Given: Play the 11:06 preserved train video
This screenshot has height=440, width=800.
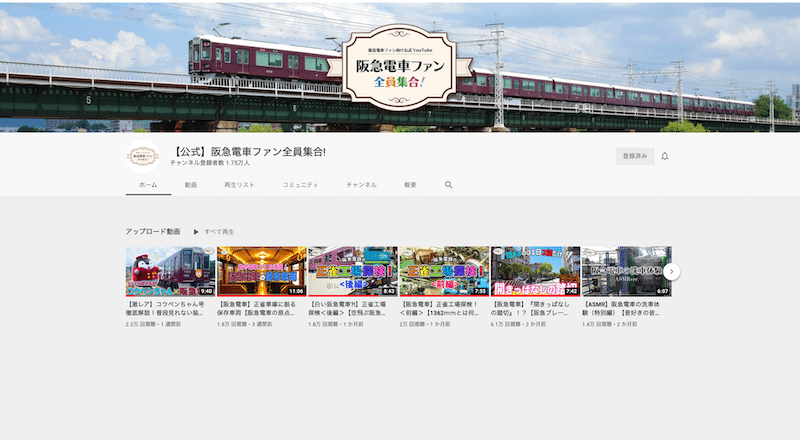Looking at the screenshot, I should click(261, 271).
